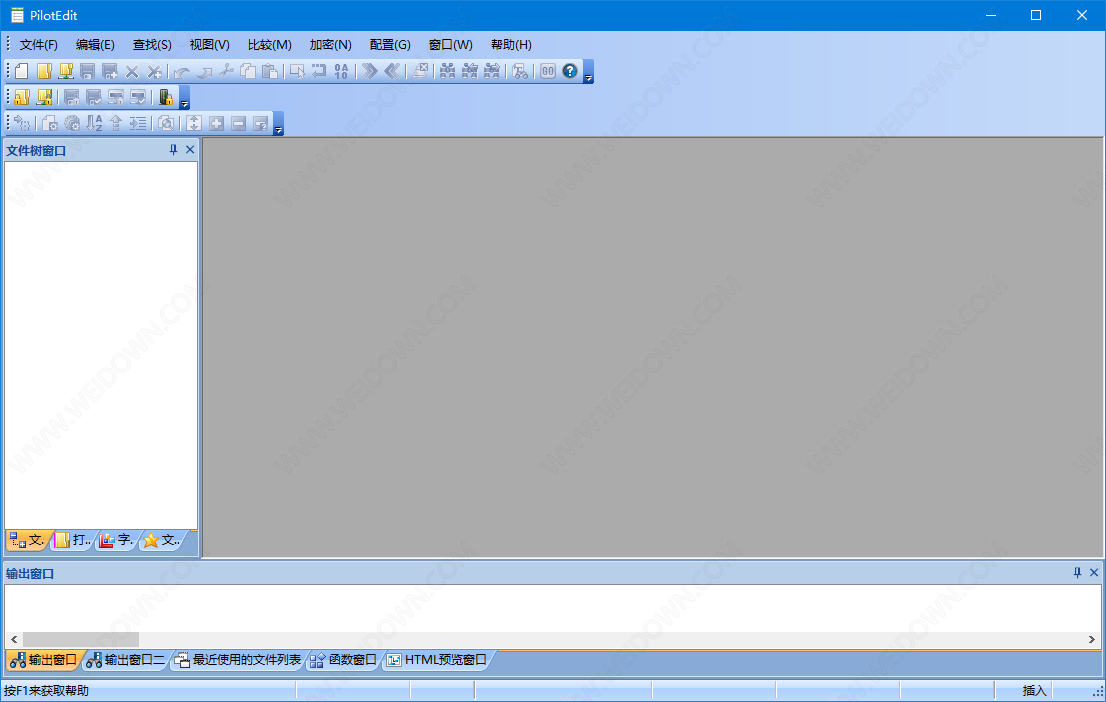This screenshot has height=702, width=1106.
Task: Open the 配置(G) menu
Action: (390, 44)
